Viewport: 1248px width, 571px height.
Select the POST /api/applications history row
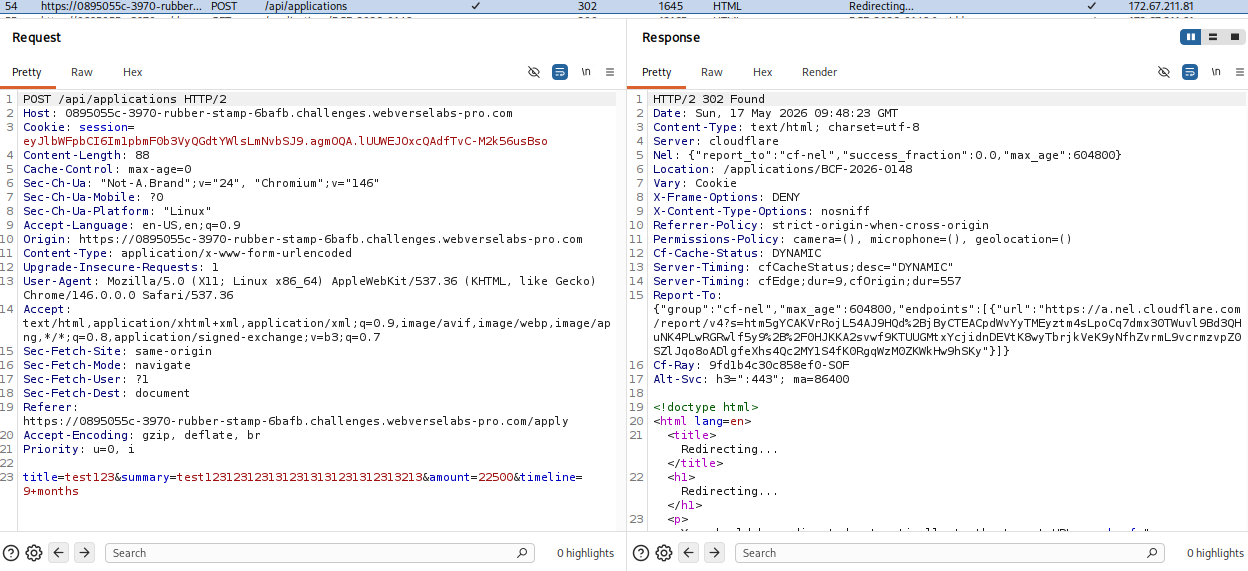point(624,6)
